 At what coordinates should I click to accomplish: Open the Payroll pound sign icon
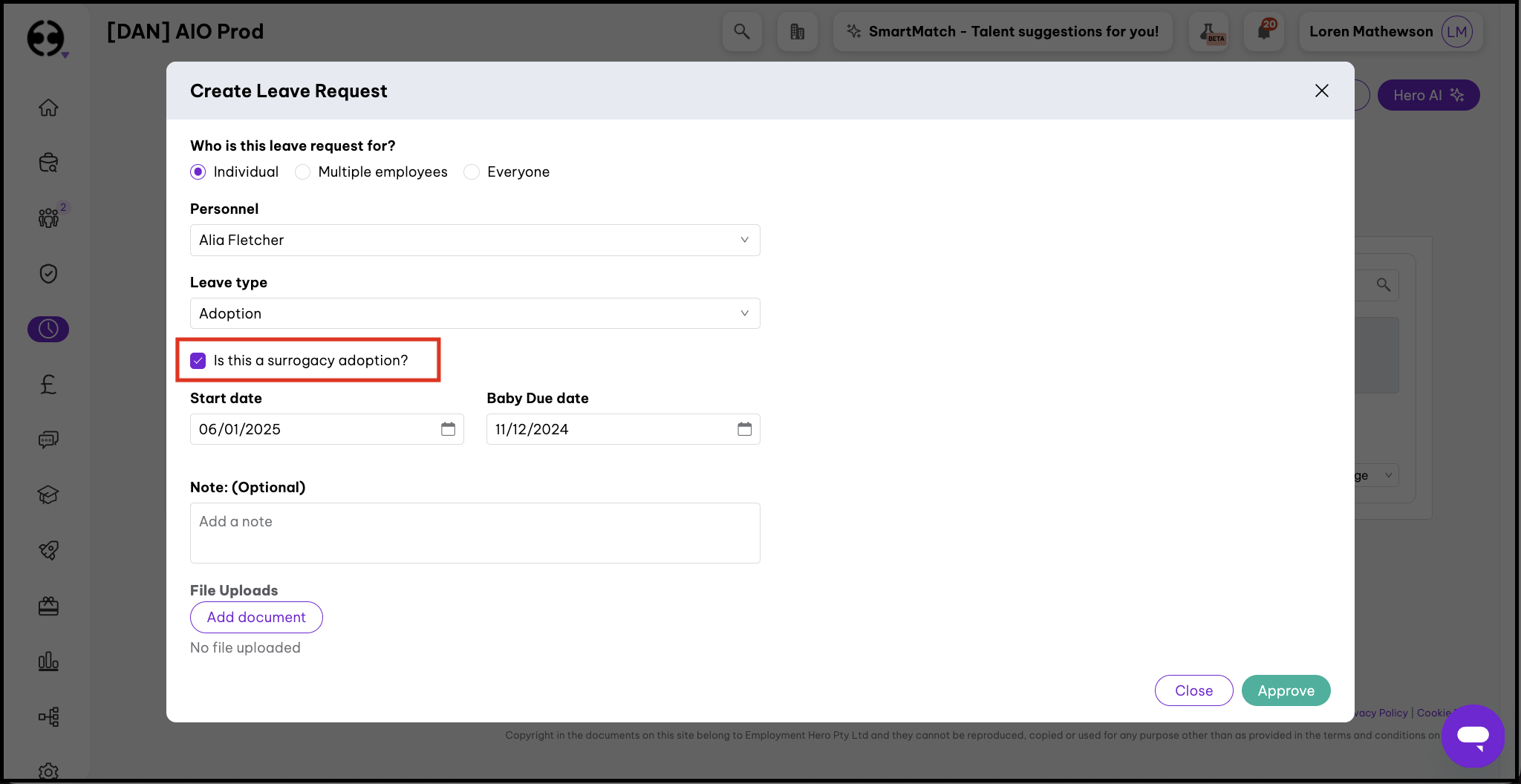tap(48, 384)
